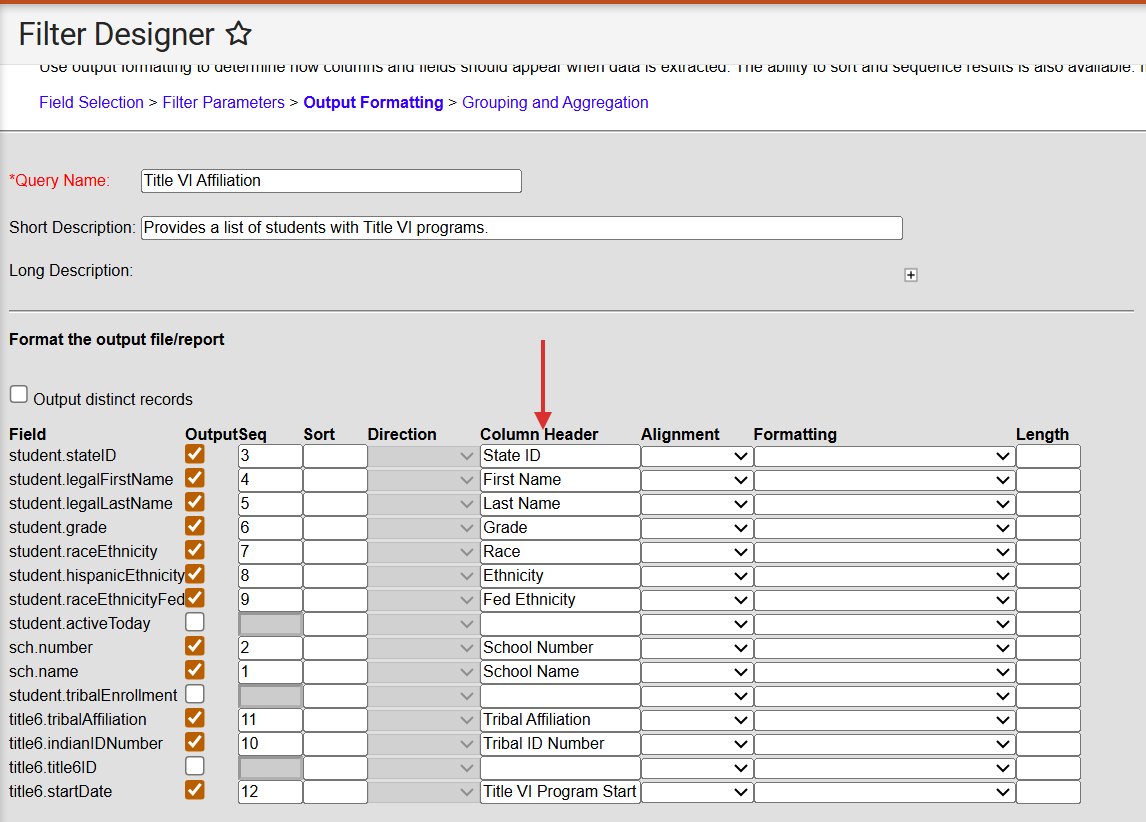Edit the Query Name field
The height and width of the screenshot is (822, 1146).
point(331,181)
